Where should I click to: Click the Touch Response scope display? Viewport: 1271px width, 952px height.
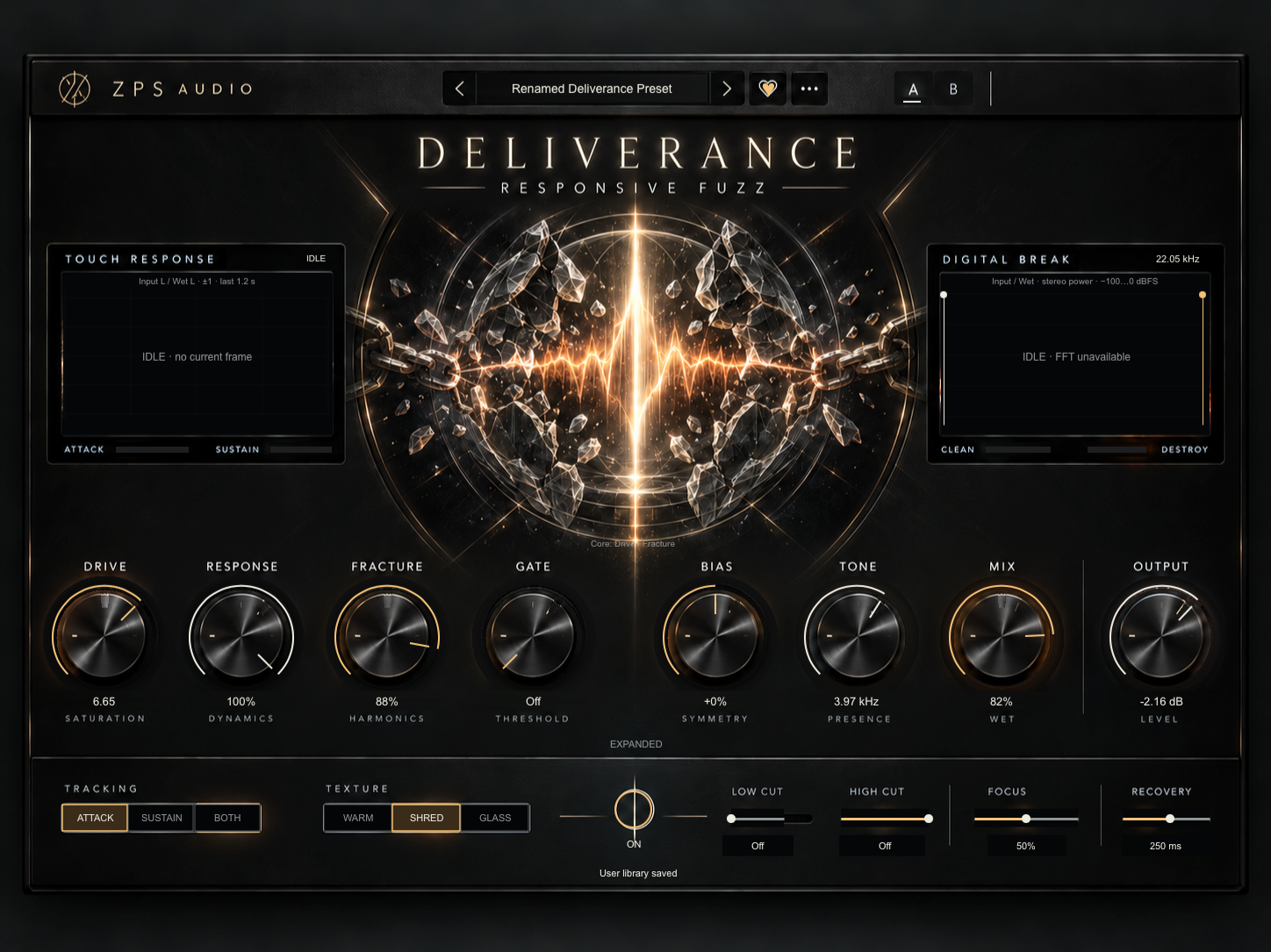(x=197, y=354)
